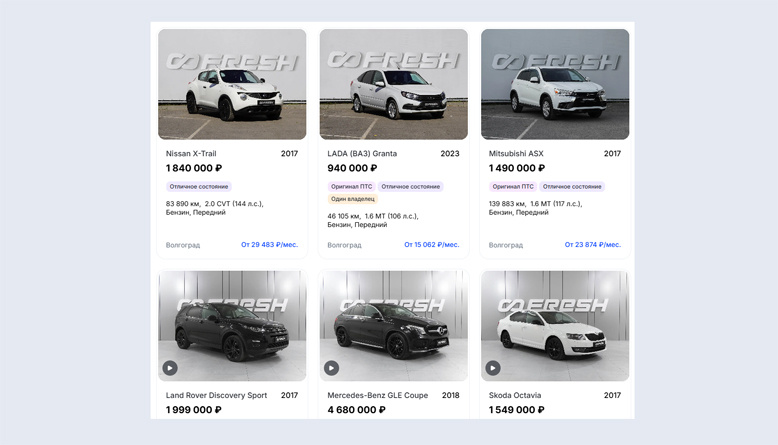Open LADA Granta car photo
778x445 pixels.
pyautogui.click(x=393, y=84)
